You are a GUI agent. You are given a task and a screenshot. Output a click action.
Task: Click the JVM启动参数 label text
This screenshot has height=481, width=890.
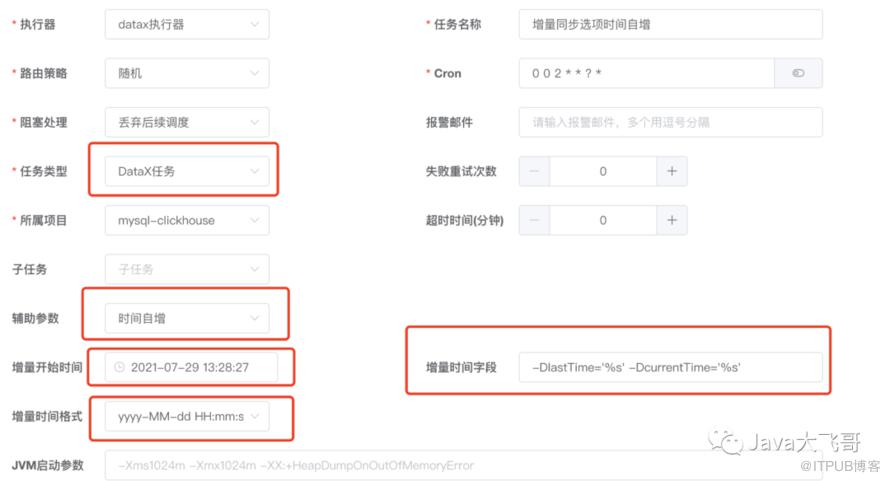(x=48, y=466)
